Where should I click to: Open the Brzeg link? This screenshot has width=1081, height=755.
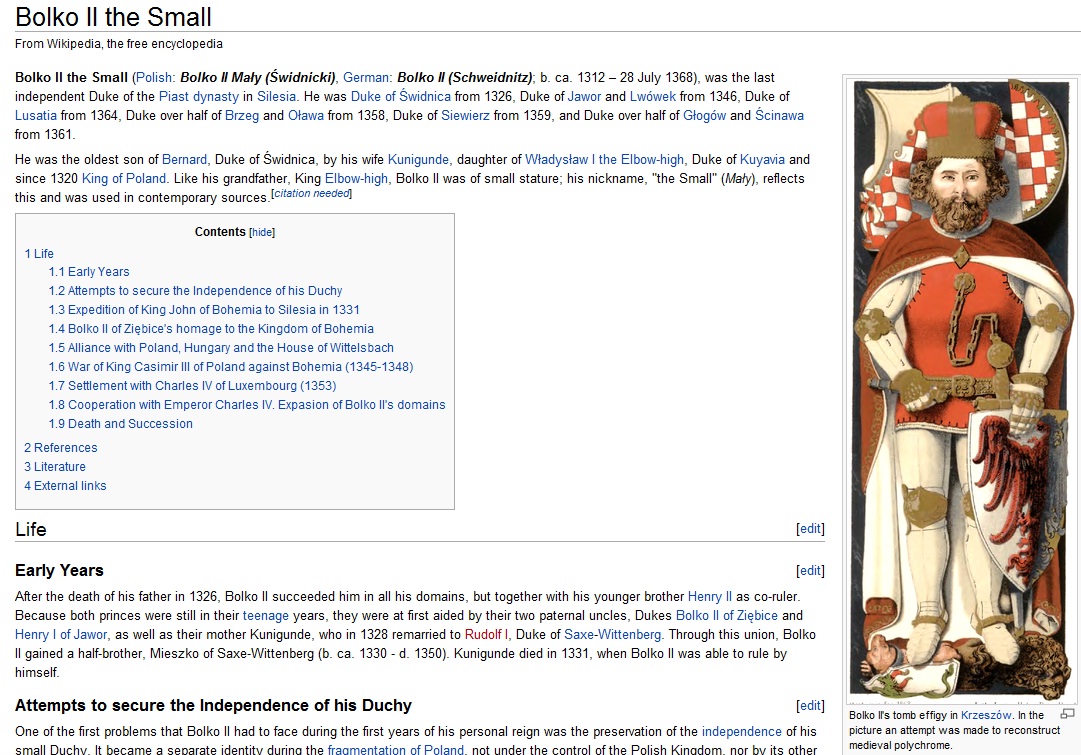(x=242, y=116)
